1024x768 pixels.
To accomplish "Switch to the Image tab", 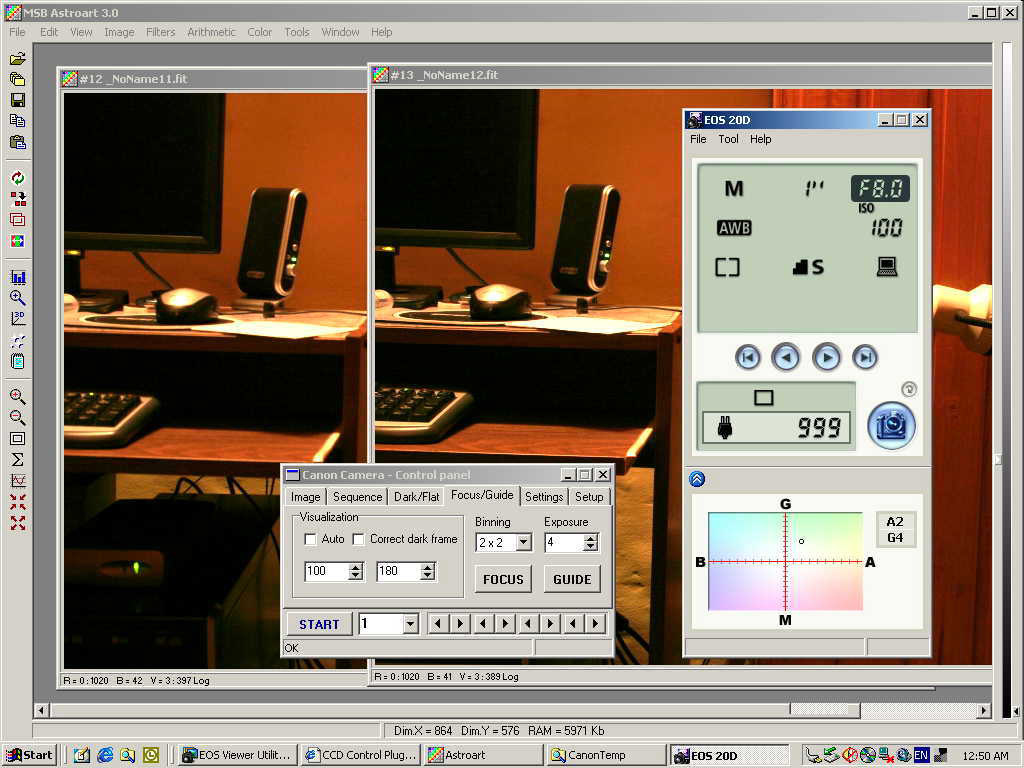I will [x=306, y=497].
